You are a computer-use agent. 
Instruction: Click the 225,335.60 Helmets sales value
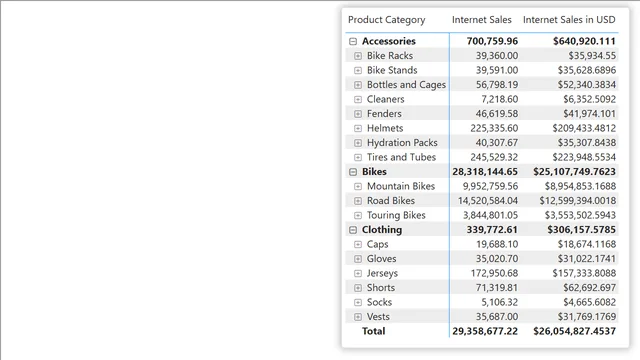coord(494,128)
